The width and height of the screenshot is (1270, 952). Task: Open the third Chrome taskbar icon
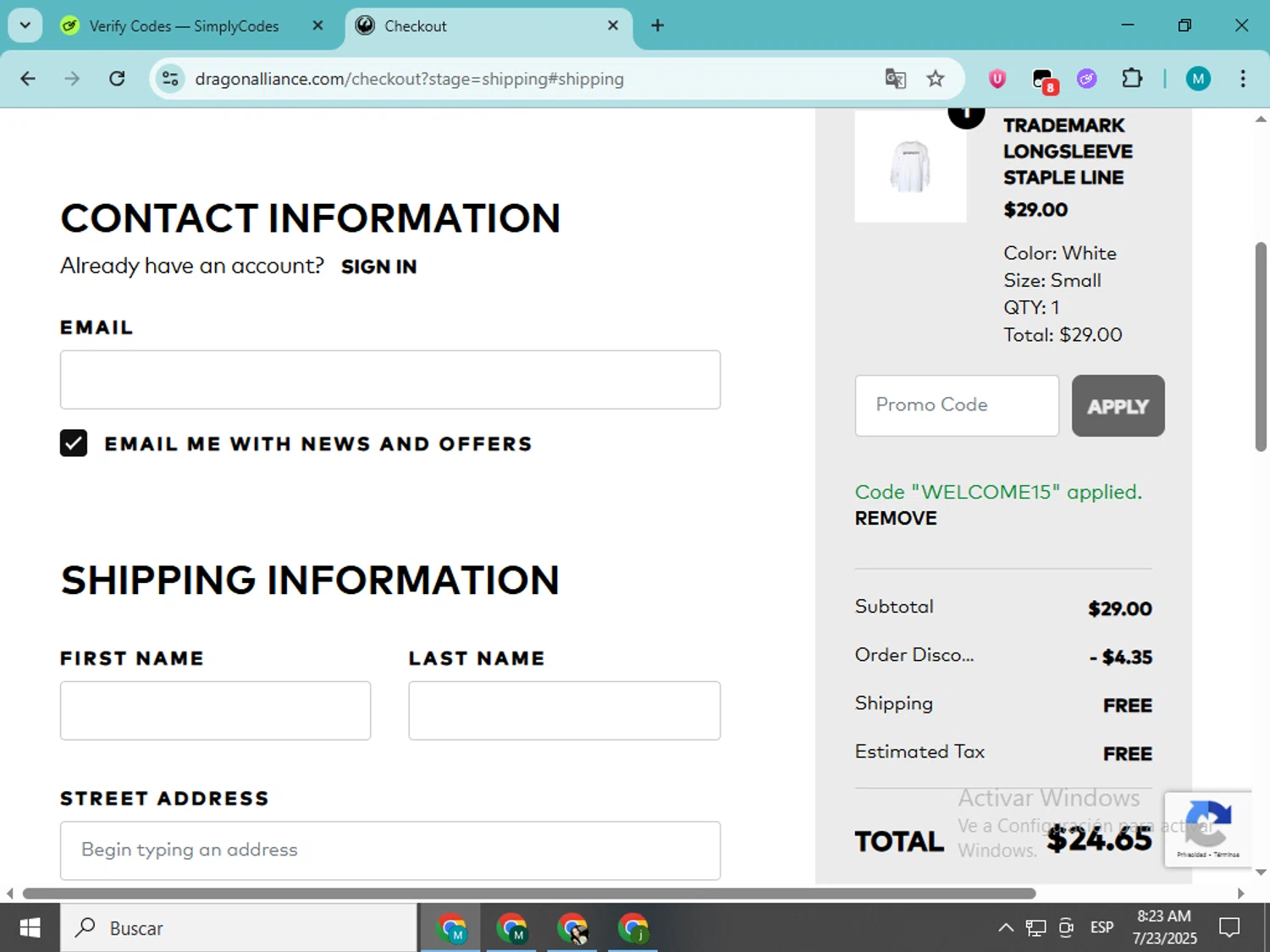572,928
